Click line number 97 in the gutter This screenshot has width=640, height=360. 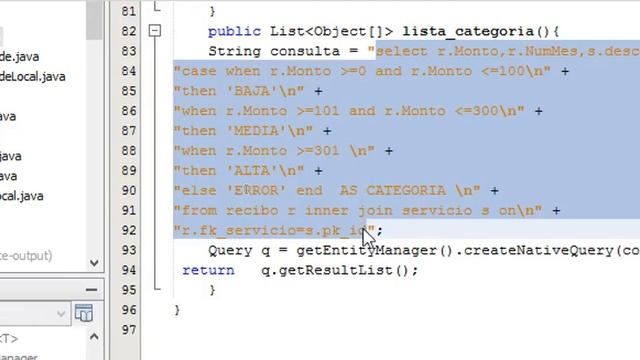[129, 330]
